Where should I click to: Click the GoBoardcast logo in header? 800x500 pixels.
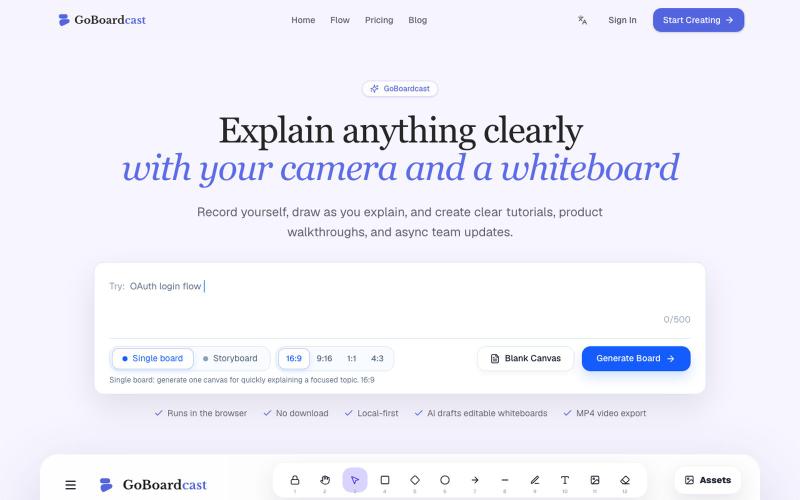pos(102,20)
